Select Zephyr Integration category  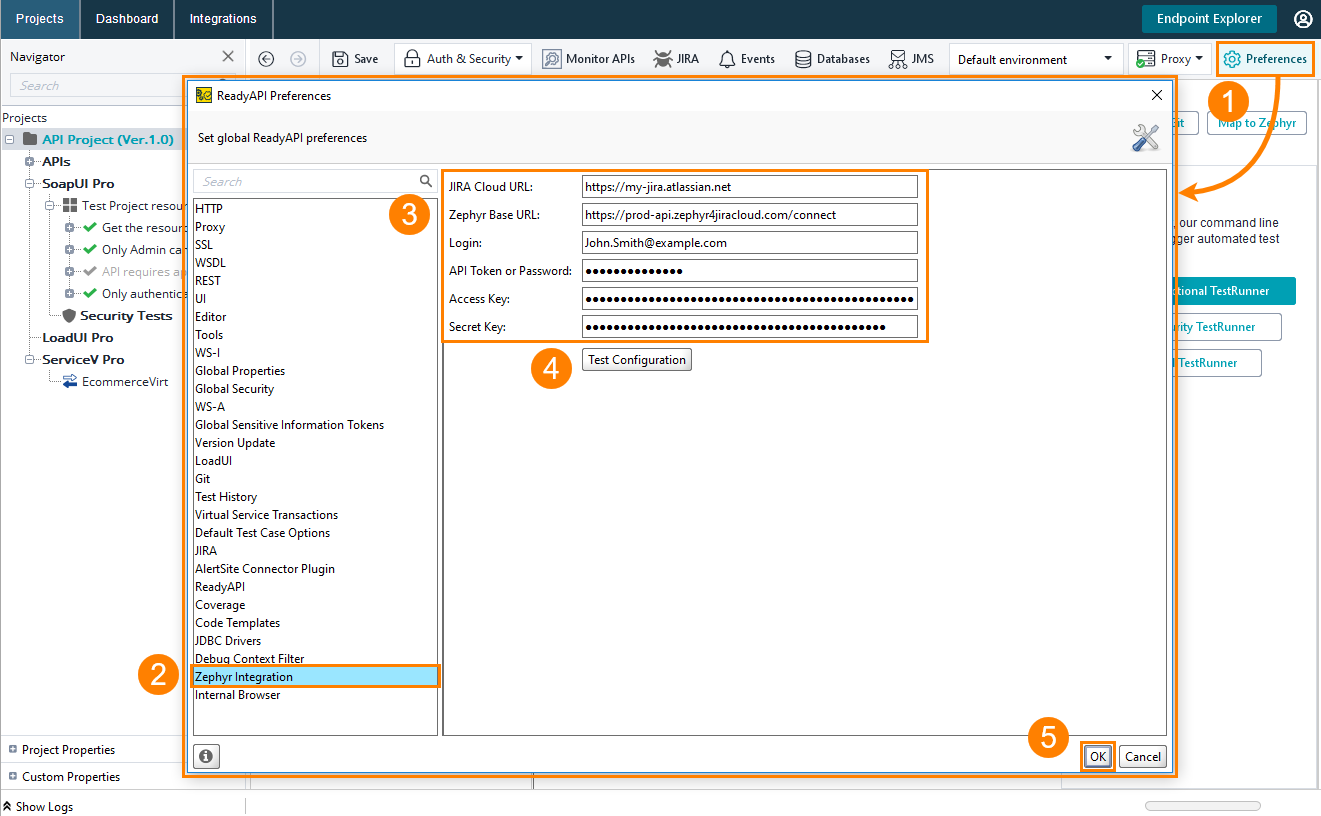click(x=315, y=676)
